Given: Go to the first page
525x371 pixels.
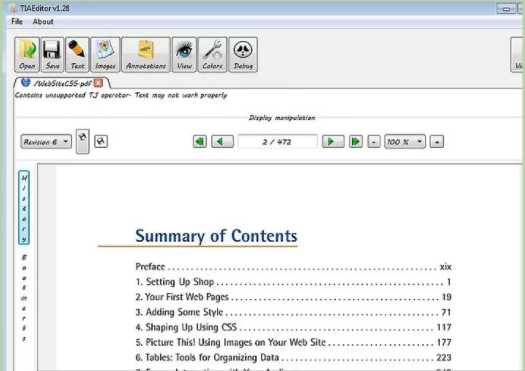Looking at the screenshot, I should (x=200, y=142).
